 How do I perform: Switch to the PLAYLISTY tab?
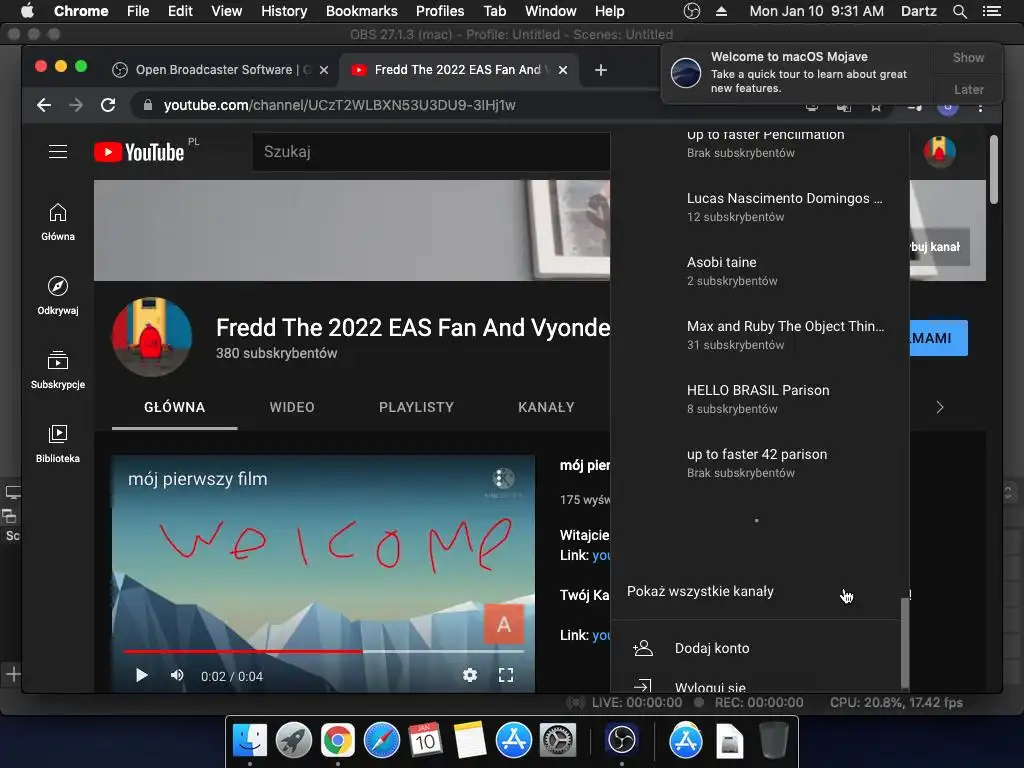pos(416,408)
